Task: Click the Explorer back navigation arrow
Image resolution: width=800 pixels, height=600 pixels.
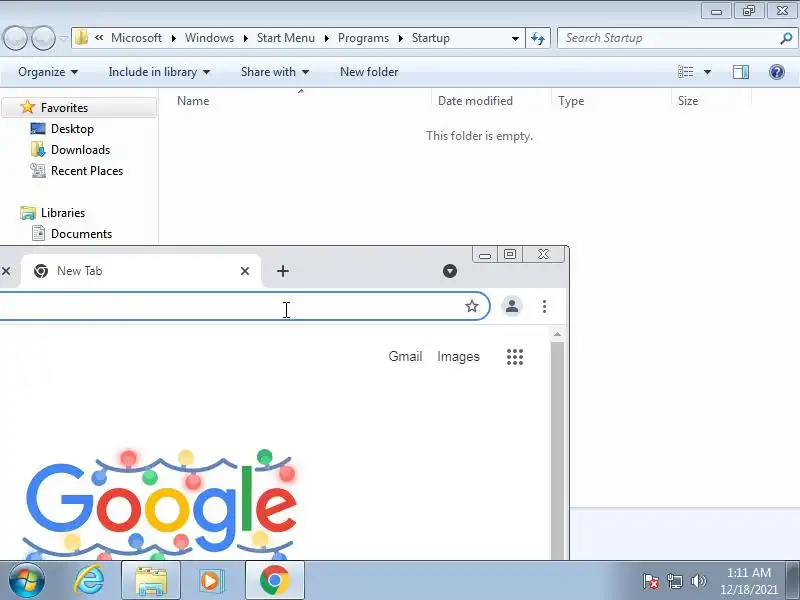Action: pyautogui.click(x=16, y=38)
